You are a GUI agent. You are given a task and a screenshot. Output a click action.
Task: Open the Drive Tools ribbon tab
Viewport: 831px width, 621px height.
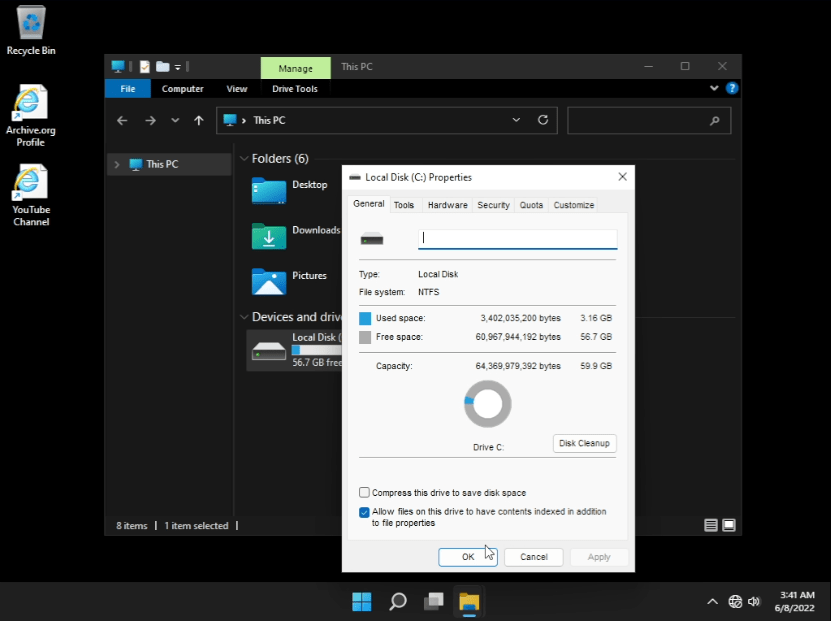pos(295,88)
